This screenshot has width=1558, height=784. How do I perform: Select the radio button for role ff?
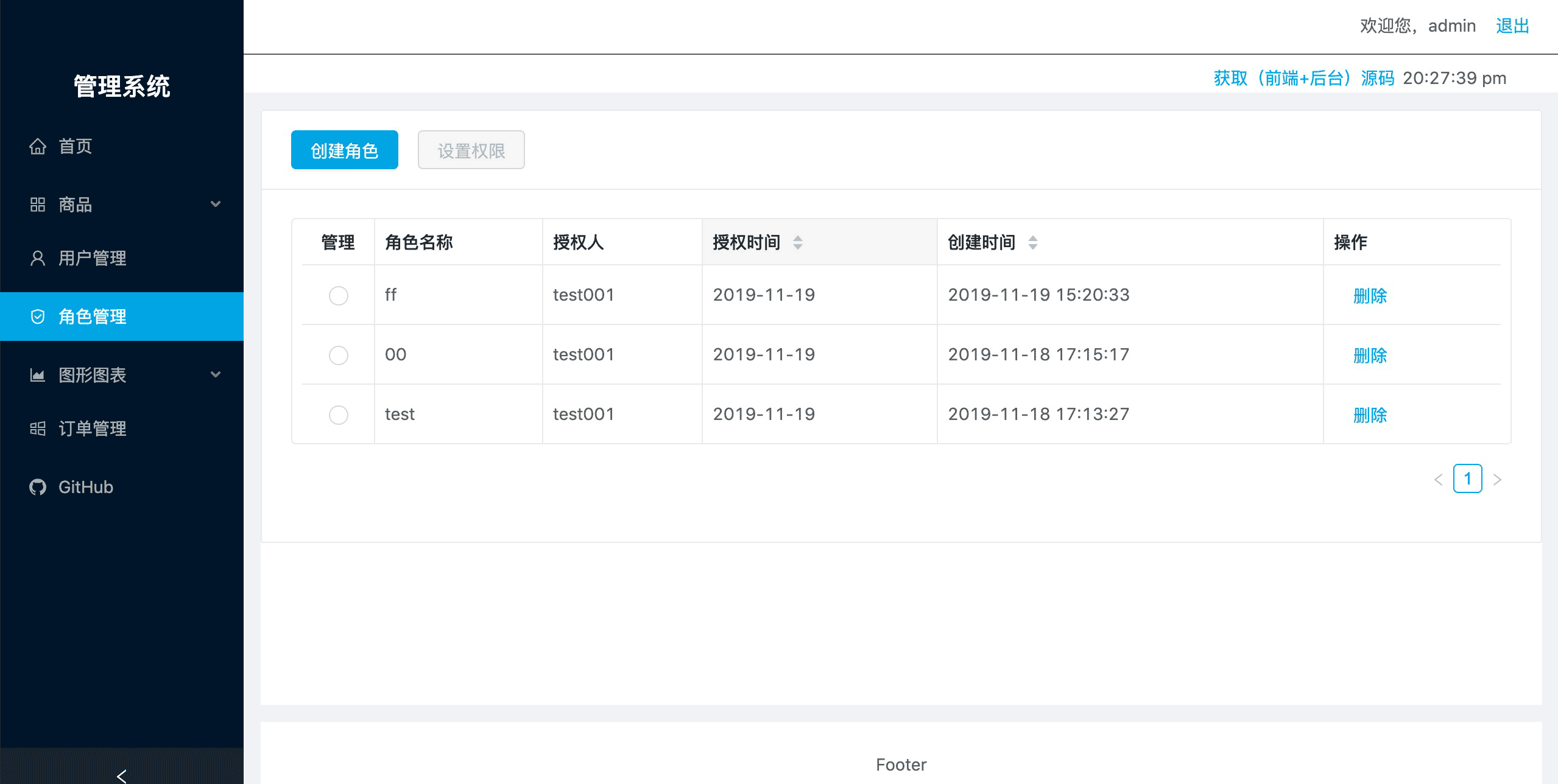tap(339, 296)
